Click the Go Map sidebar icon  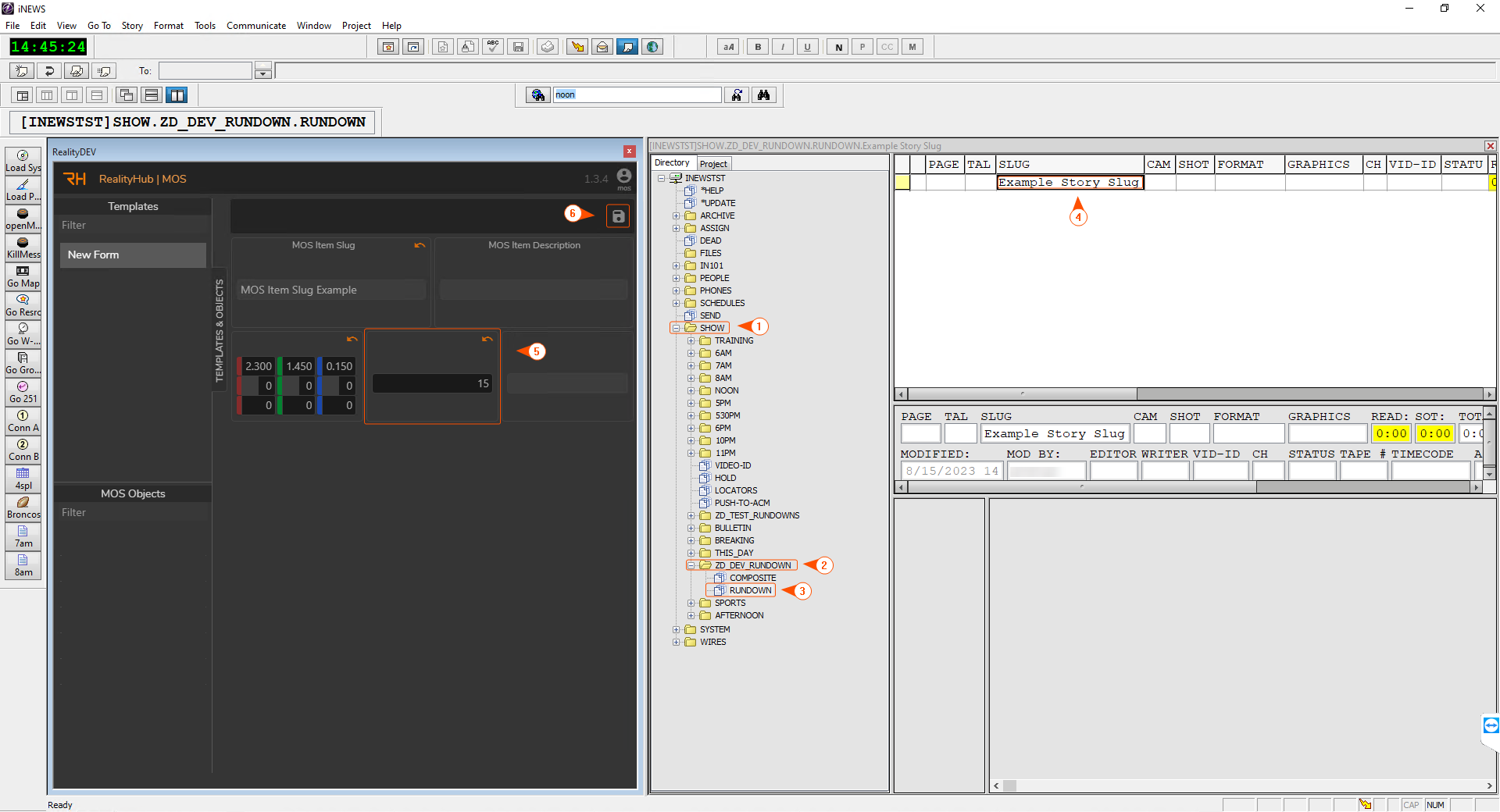click(23, 276)
